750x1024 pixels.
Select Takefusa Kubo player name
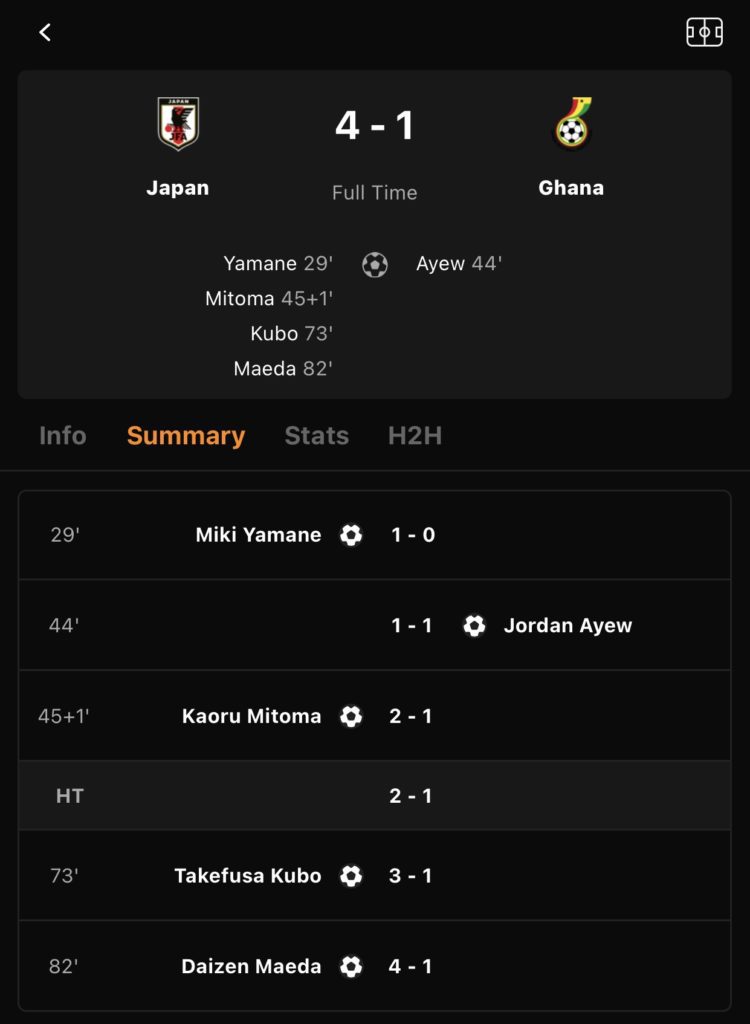point(248,876)
